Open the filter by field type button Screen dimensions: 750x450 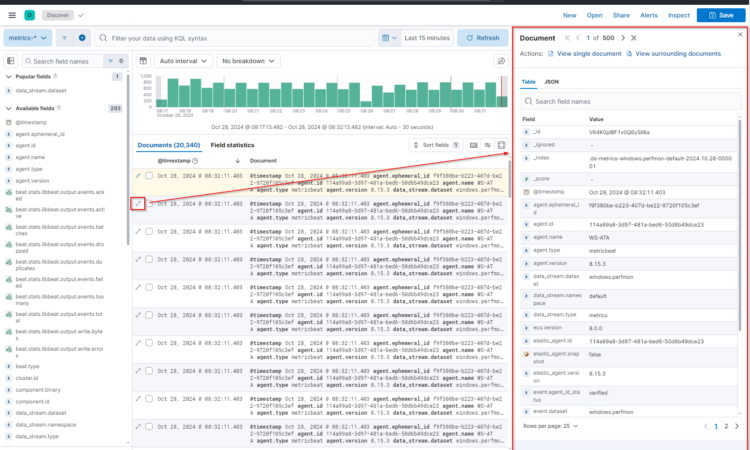(x=115, y=61)
